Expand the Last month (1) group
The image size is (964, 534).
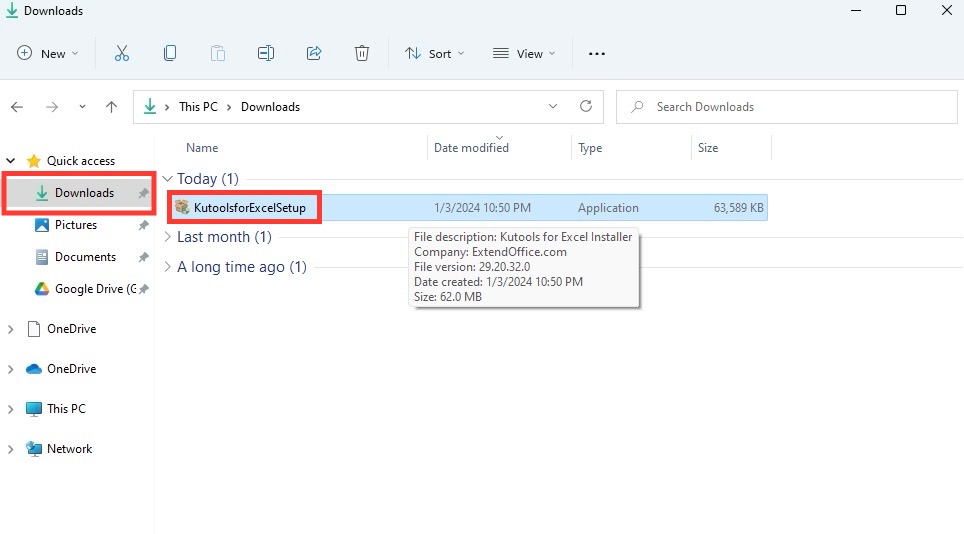[x=168, y=237]
